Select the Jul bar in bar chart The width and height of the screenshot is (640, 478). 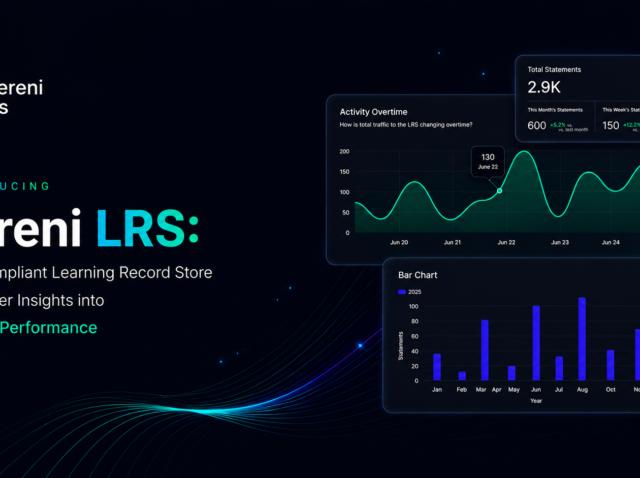559,368
